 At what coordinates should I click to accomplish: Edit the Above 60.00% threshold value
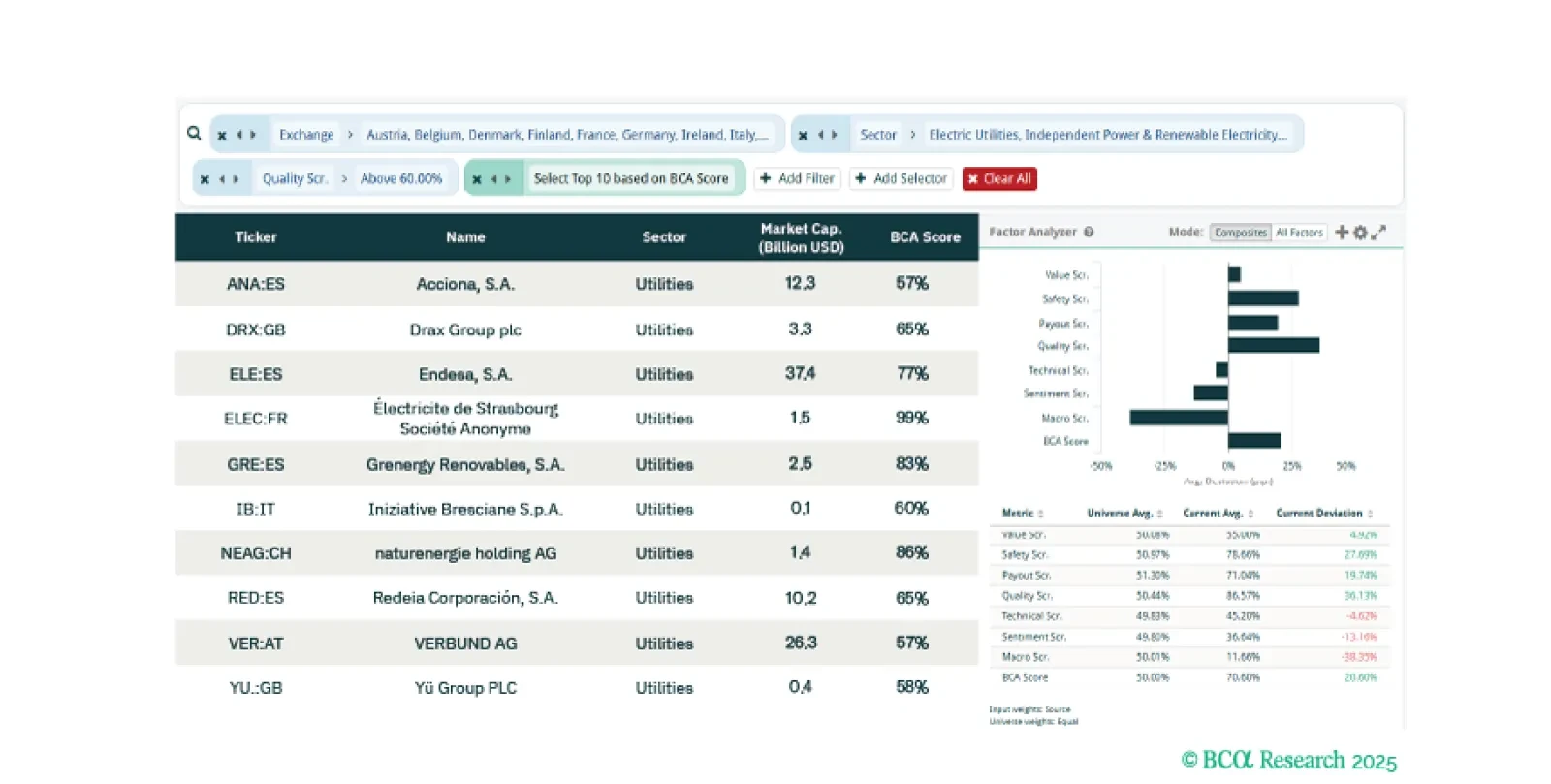pyautogui.click(x=401, y=179)
